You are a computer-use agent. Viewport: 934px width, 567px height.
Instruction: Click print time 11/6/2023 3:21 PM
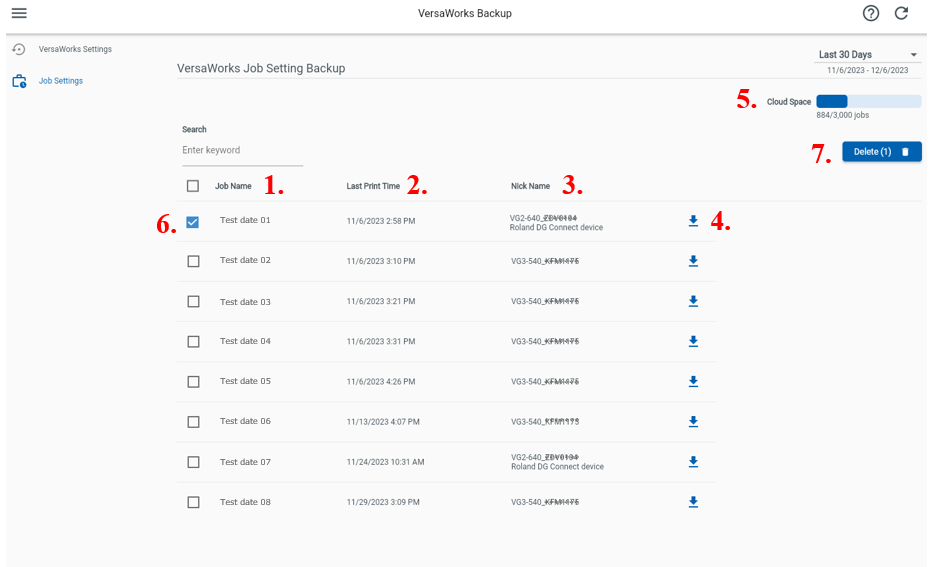coord(381,301)
